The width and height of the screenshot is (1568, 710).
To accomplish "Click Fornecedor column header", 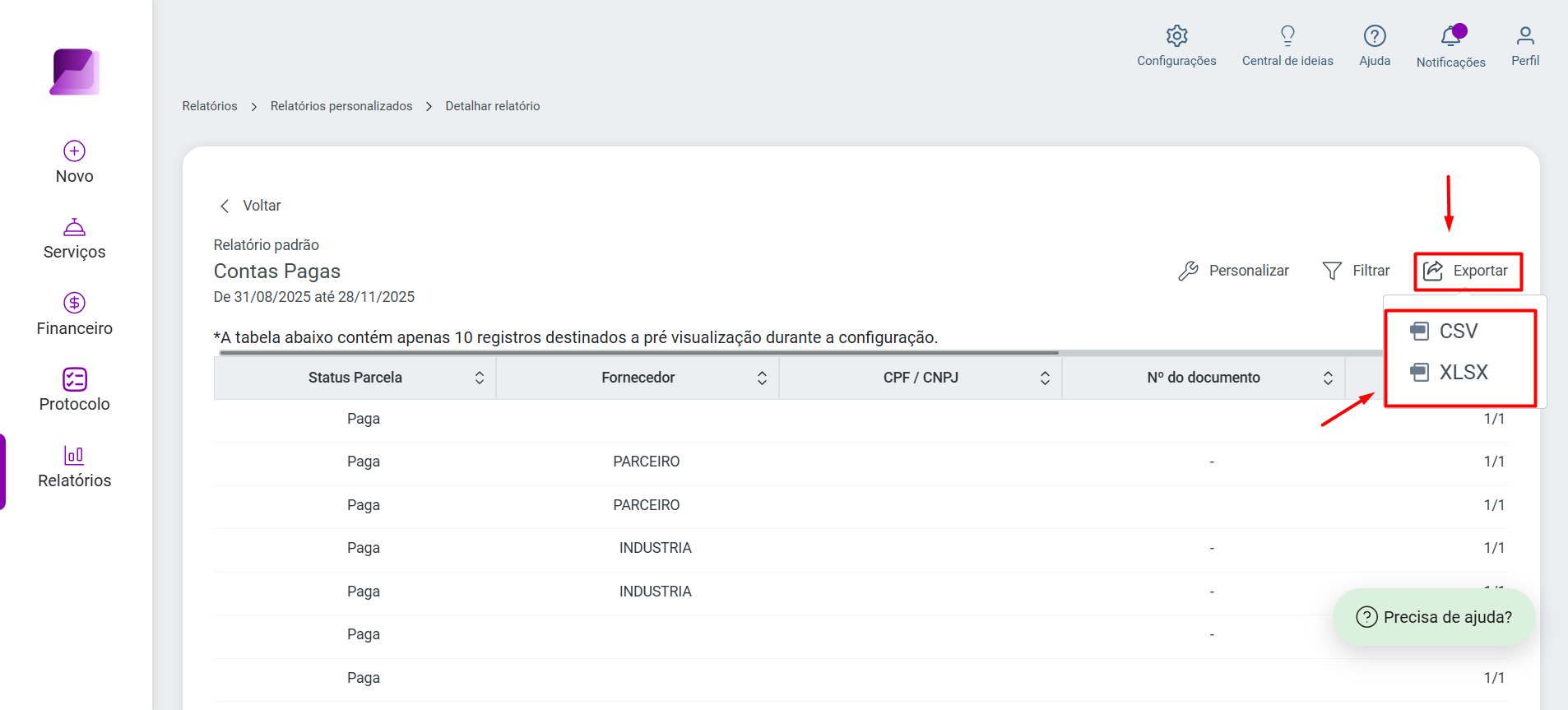I will pos(638,378).
